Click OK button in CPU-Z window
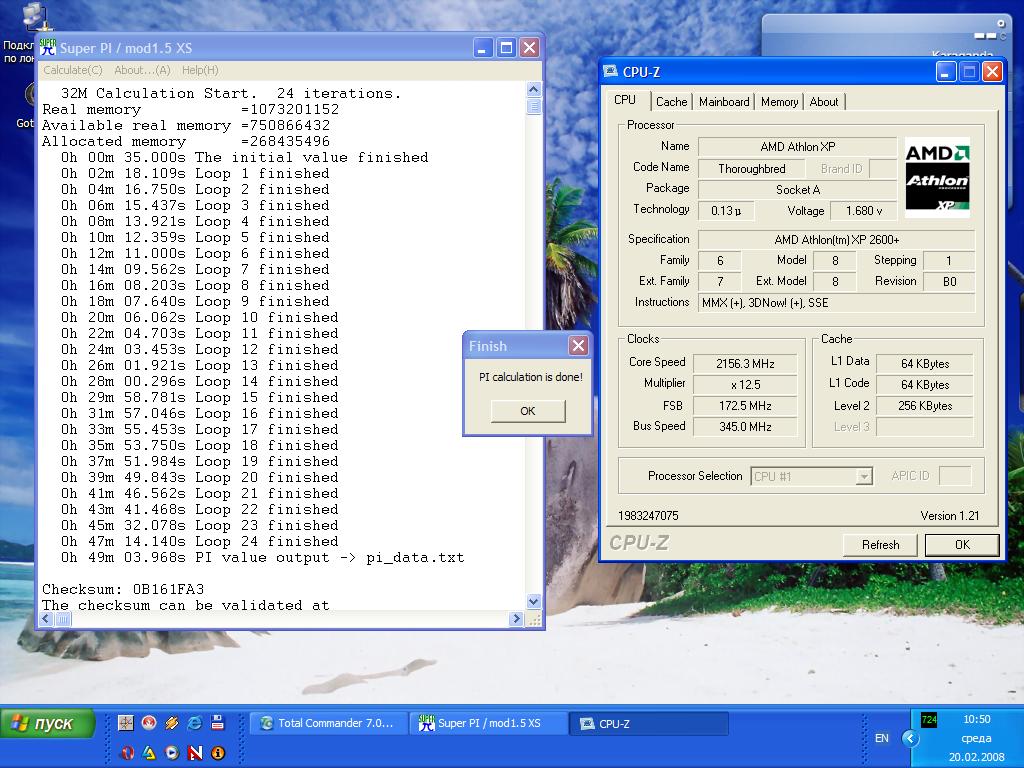Viewport: 1024px width, 768px height. [x=962, y=545]
